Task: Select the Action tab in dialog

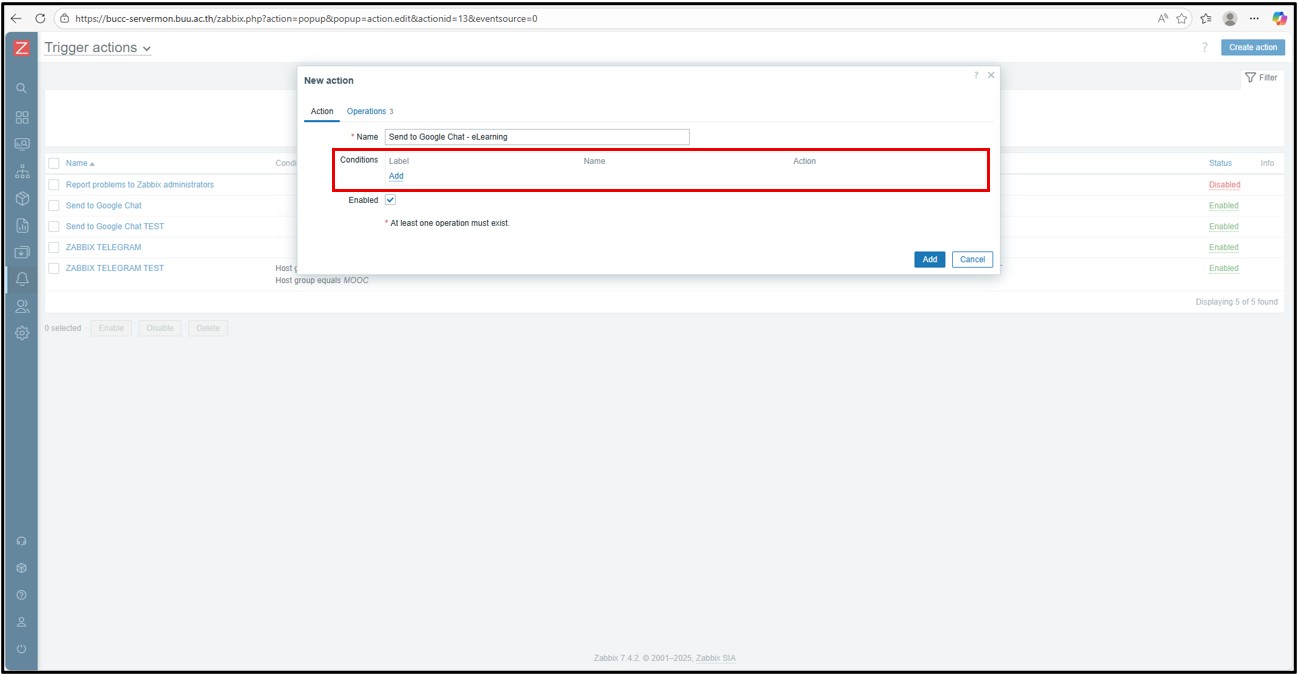Action: (322, 111)
